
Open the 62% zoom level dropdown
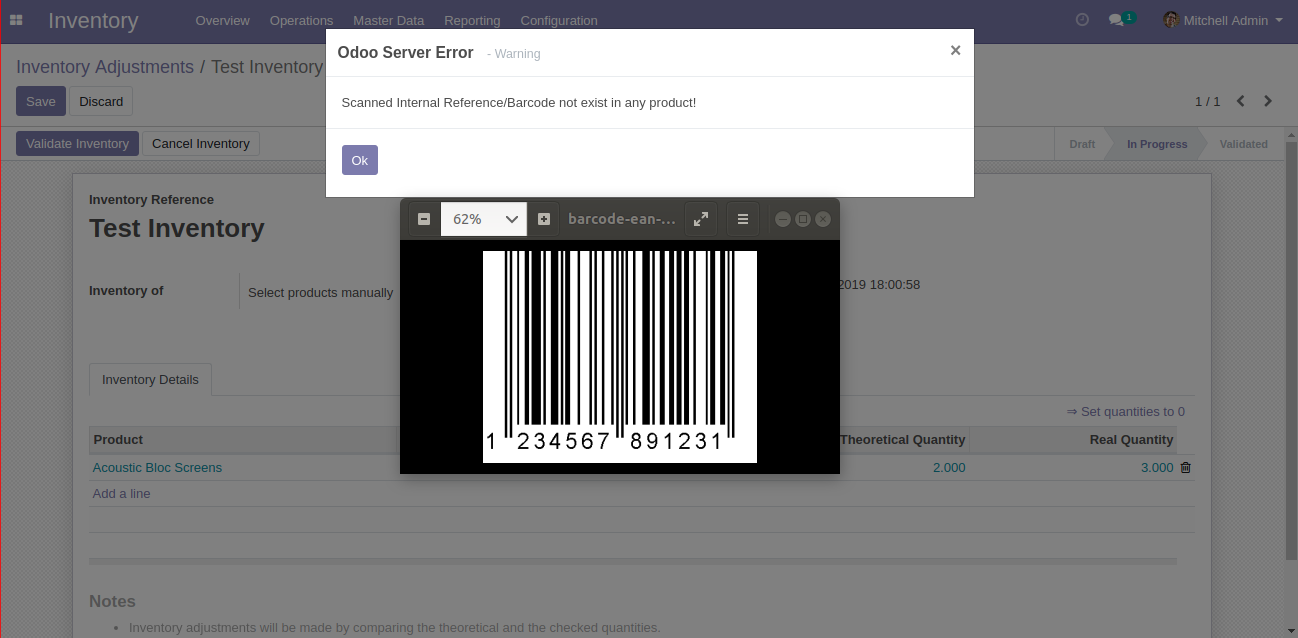[x=484, y=219]
